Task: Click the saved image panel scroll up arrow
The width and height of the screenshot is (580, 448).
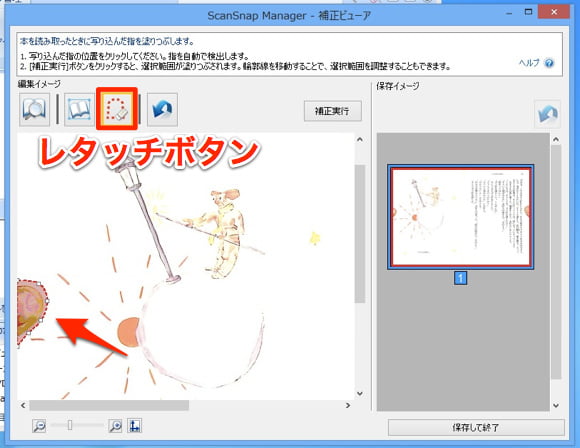Action: click(x=556, y=140)
